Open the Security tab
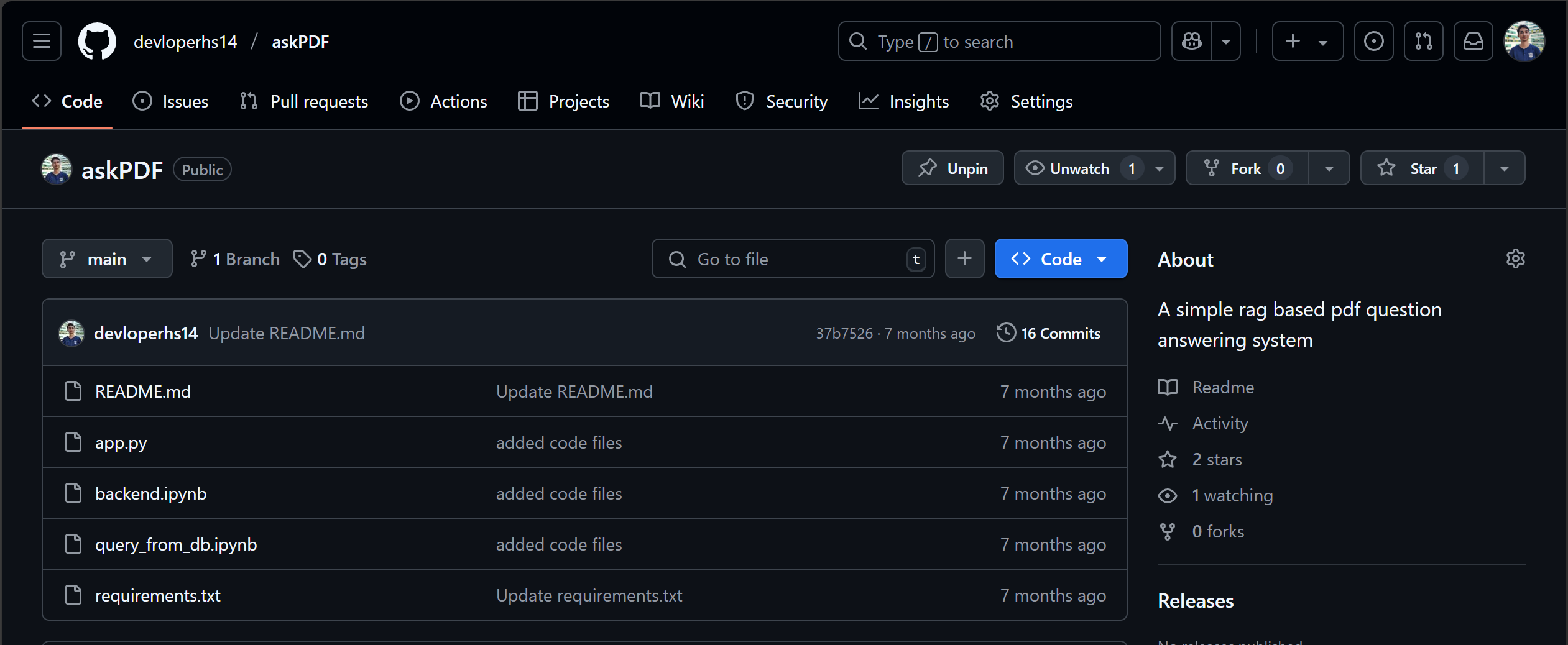Viewport: 1568px width, 645px height. click(x=782, y=101)
